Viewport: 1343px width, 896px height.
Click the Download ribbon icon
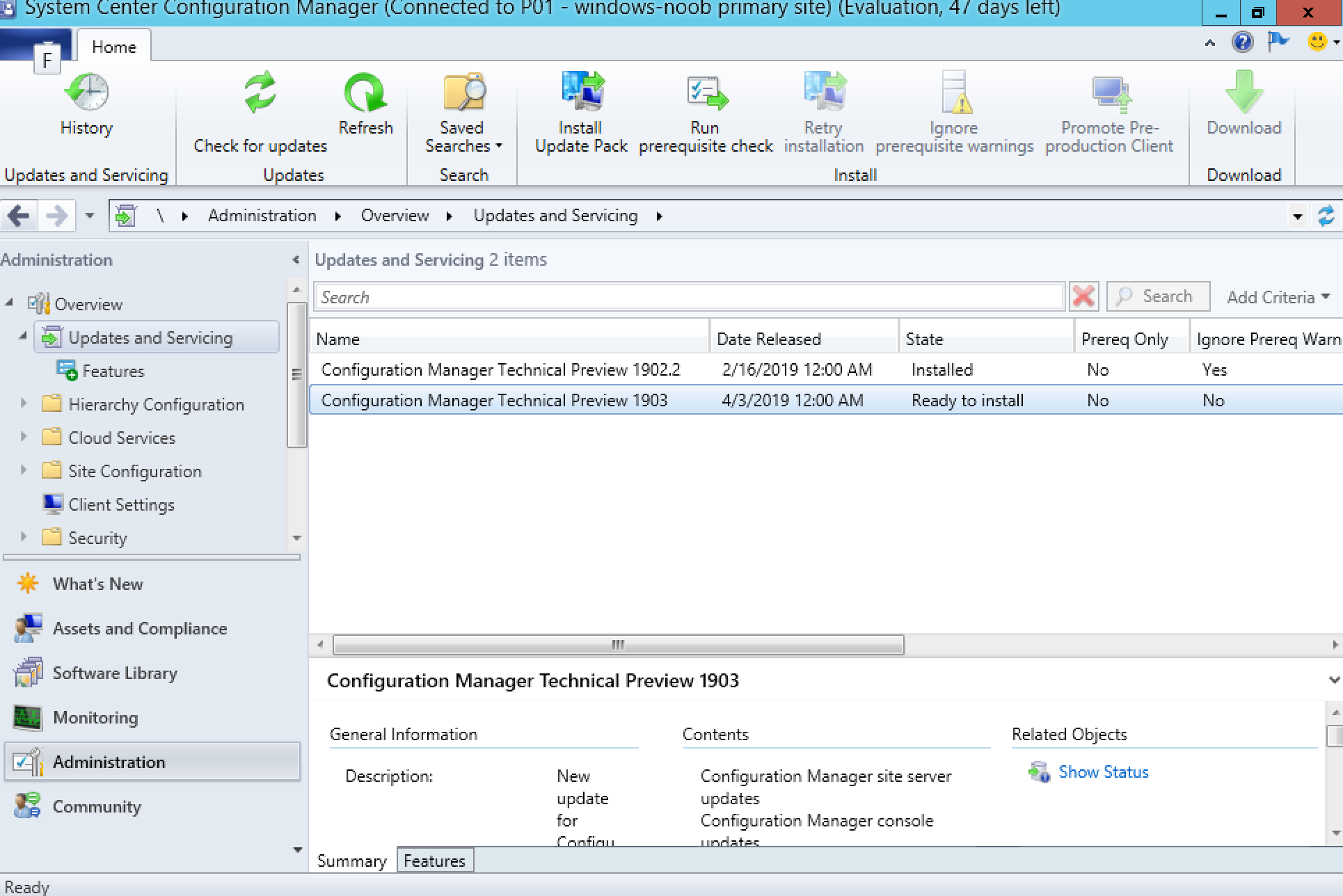coord(1243,92)
